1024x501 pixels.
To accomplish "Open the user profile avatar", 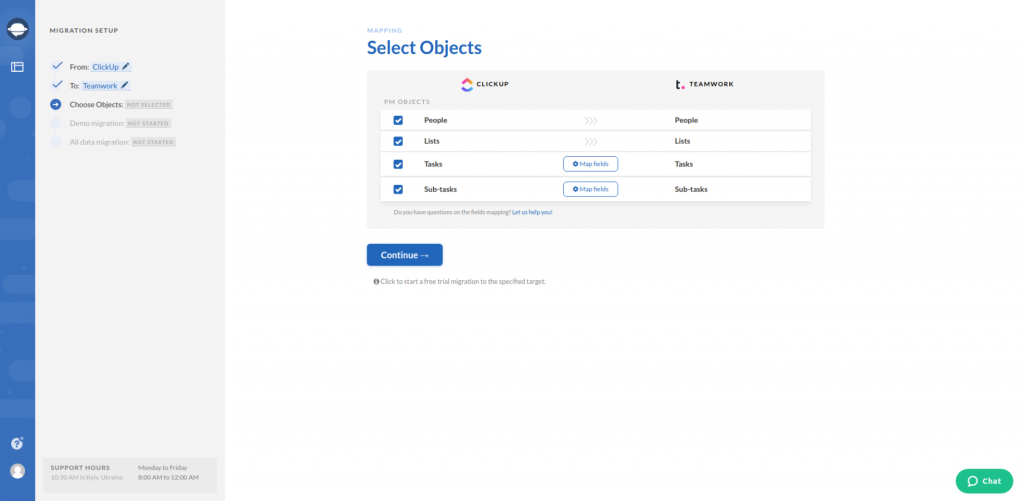I will 17,471.
